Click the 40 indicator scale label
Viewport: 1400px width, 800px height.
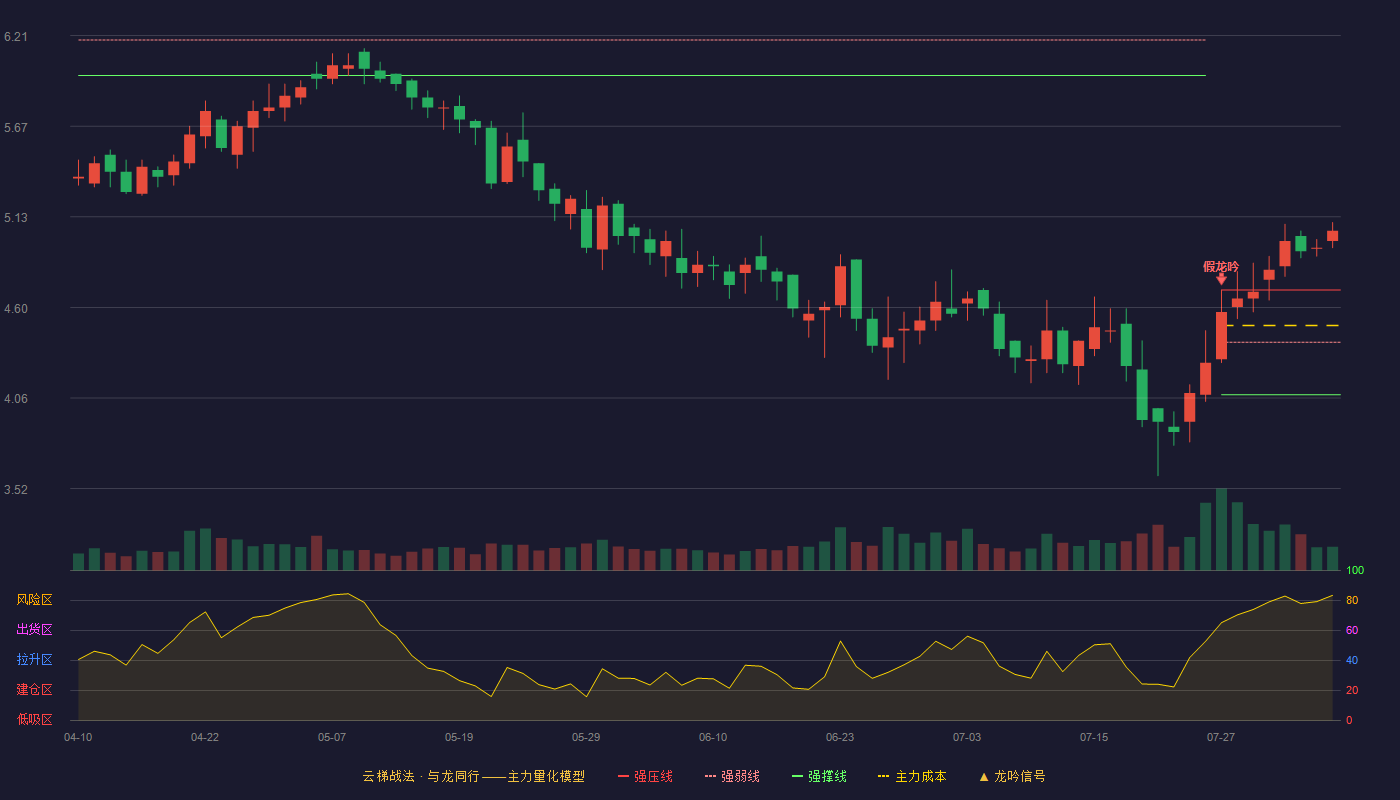[x=1351, y=661]
